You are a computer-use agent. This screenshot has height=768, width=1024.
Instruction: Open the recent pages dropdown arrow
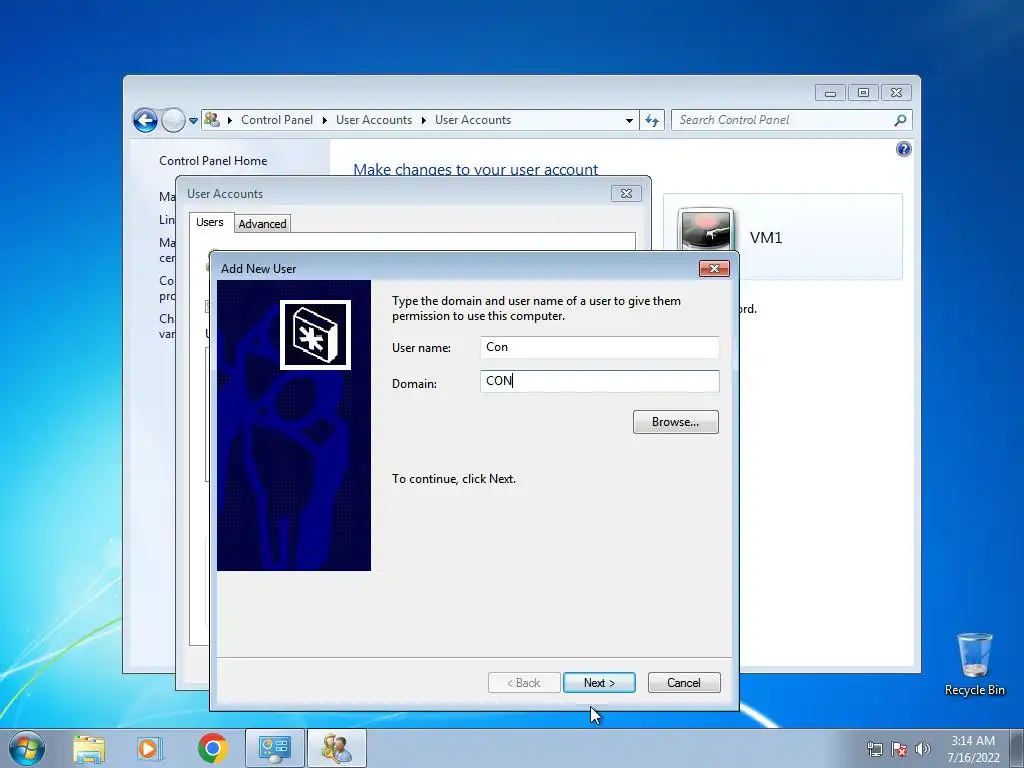coord(193,120)
